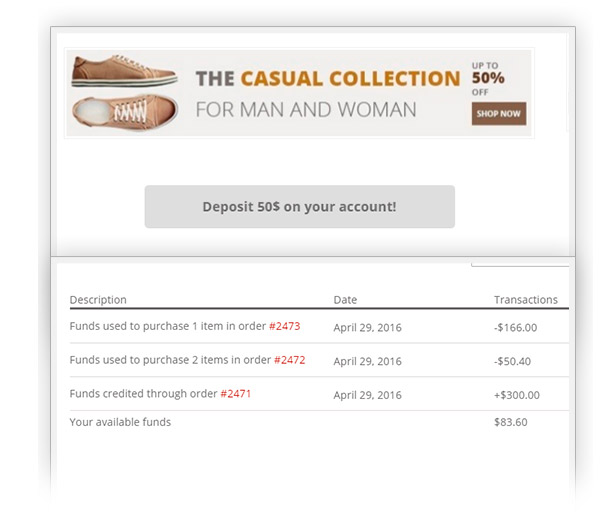
Task: Select the Date column header
Action: pos(345,300)
